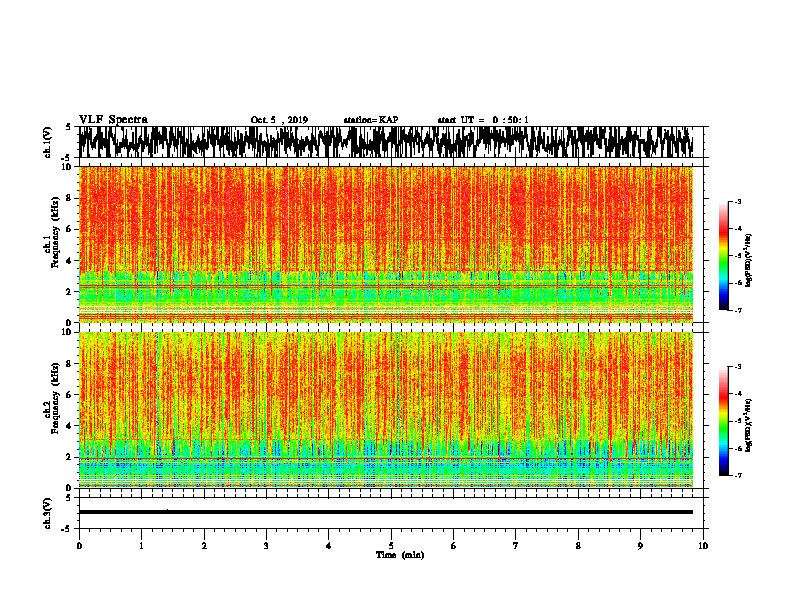Click the ch.2 log(PSD) color bar
This screenshot has height=612, width=792.
click(724, 421)
